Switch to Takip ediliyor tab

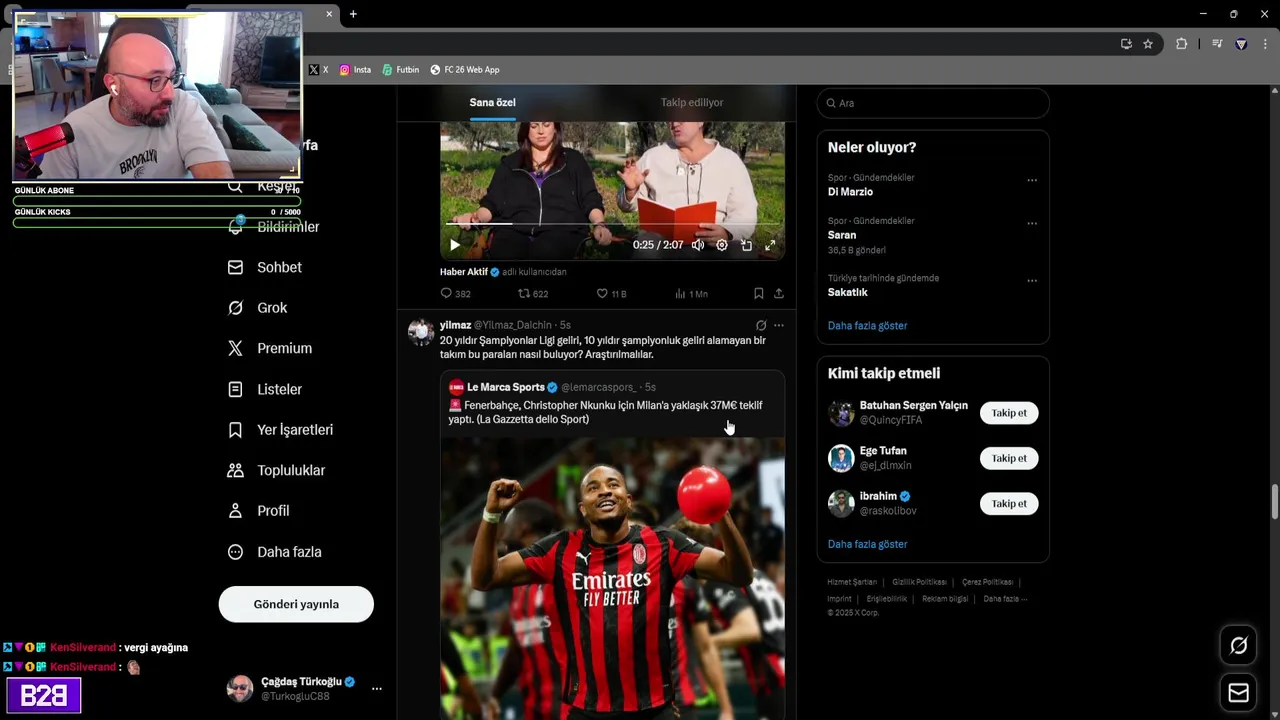point(692,103)
